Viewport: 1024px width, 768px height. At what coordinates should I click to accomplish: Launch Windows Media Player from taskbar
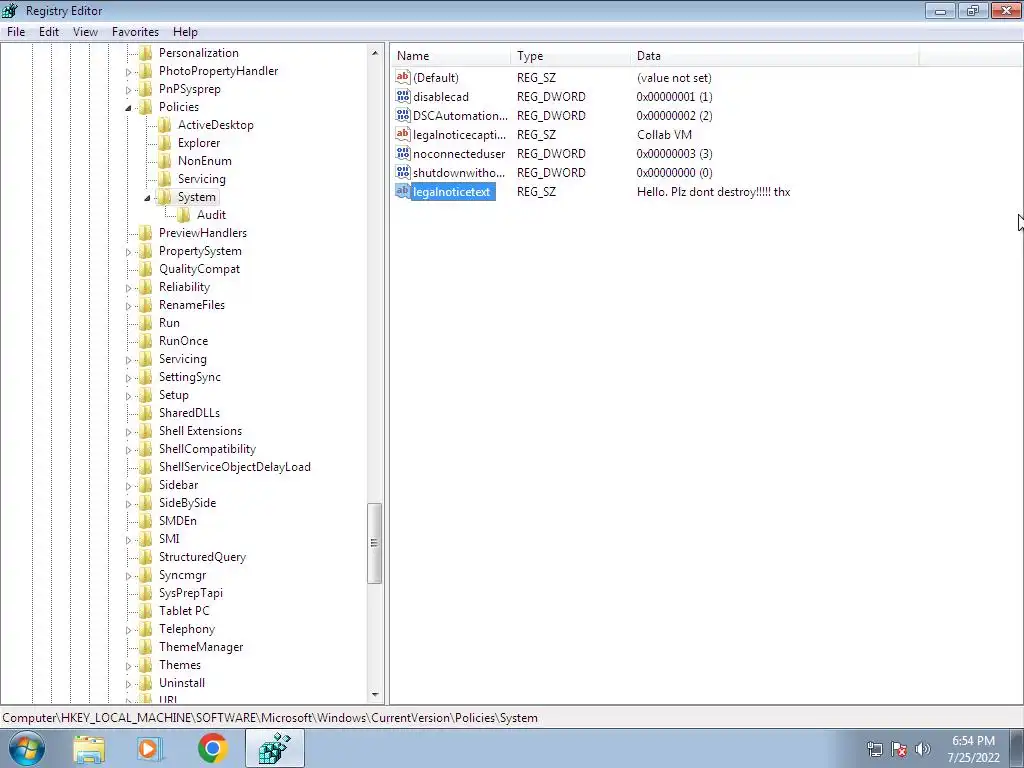pyautogui.click(x=150, y=748)
